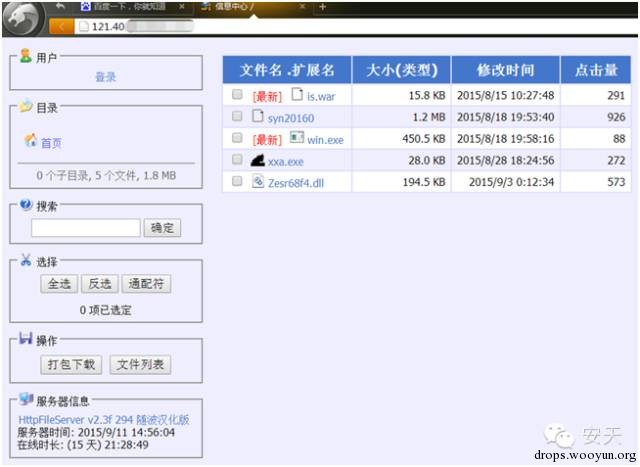
Task: Select the Zesr68f4.dll row checkbox
Action: (x=237, y=181)
